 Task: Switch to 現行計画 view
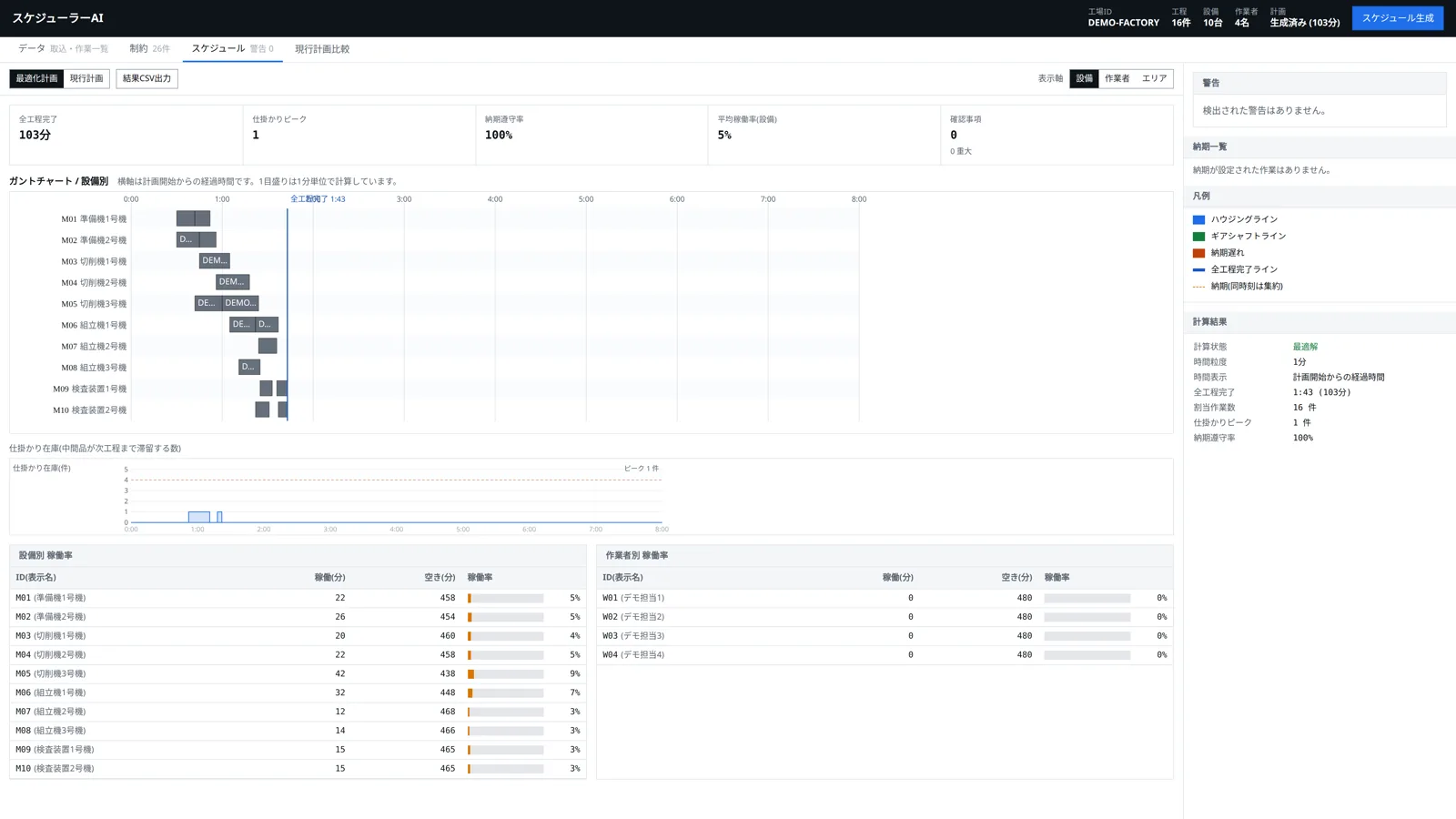pos(86,78)
